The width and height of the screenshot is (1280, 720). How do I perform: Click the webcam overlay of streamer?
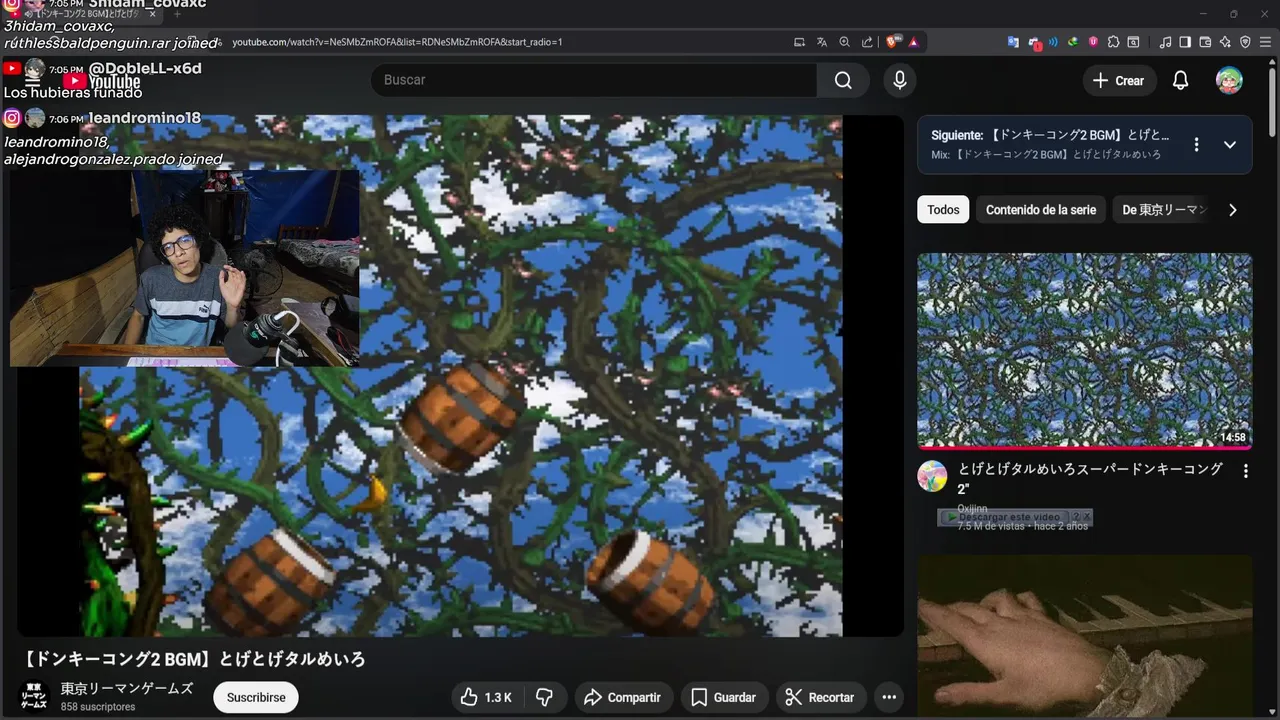(184, 267)
